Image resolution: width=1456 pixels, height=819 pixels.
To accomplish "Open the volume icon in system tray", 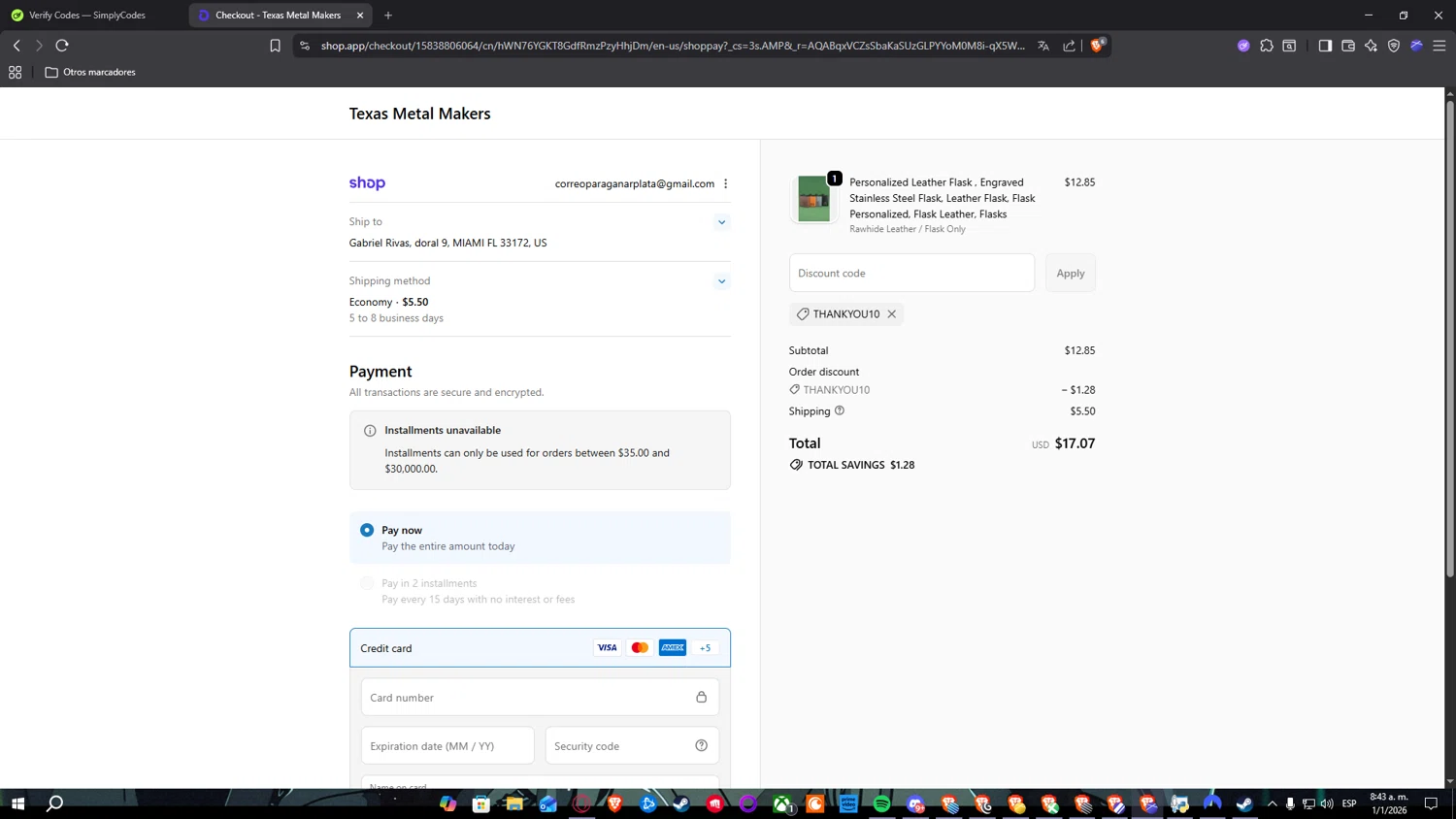I will pos(1327,803).
